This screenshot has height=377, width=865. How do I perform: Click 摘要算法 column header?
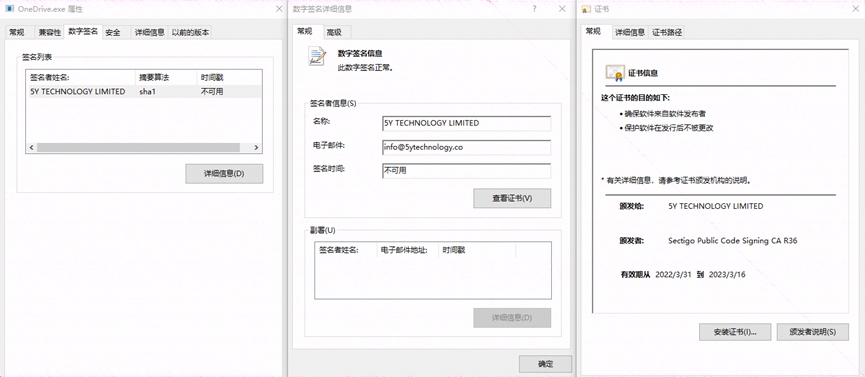click(166, 78)
